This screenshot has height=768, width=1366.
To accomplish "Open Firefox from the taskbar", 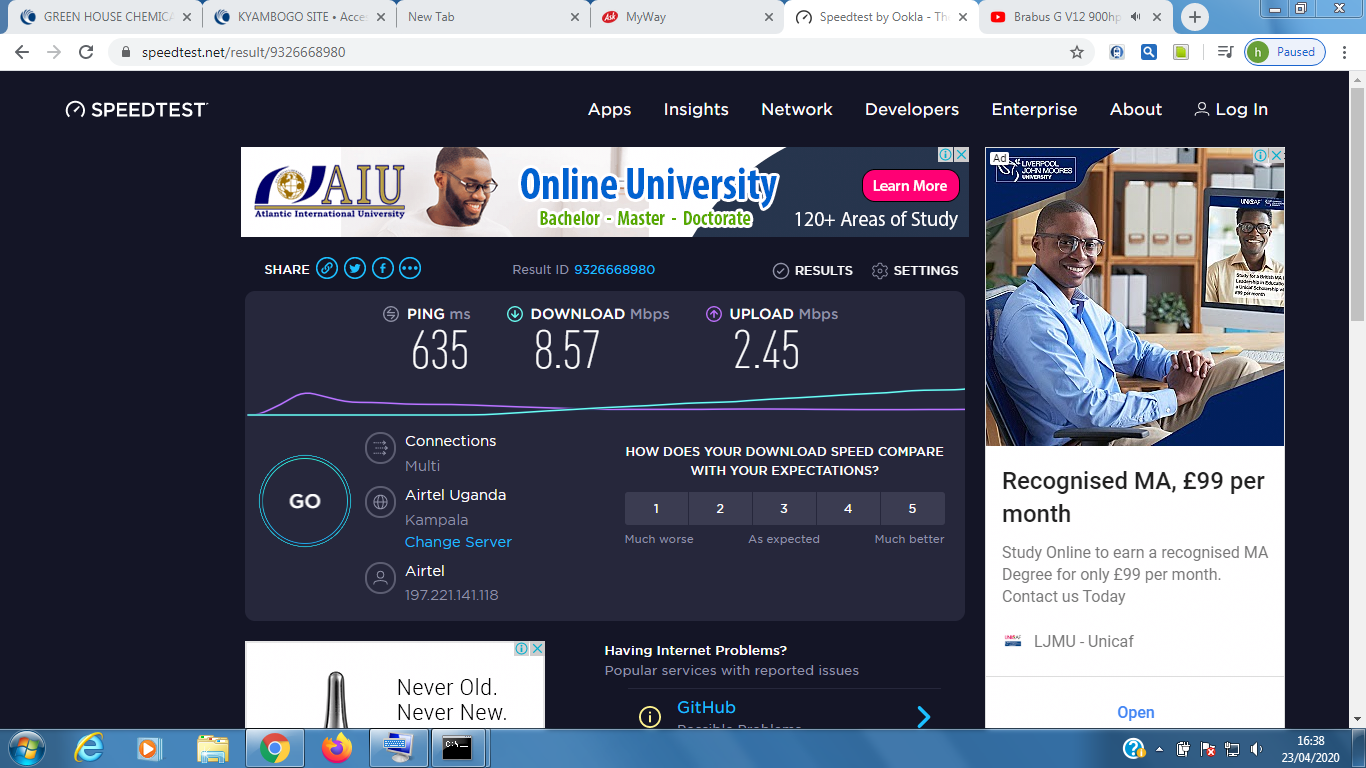I will click(x=337, y=748).
